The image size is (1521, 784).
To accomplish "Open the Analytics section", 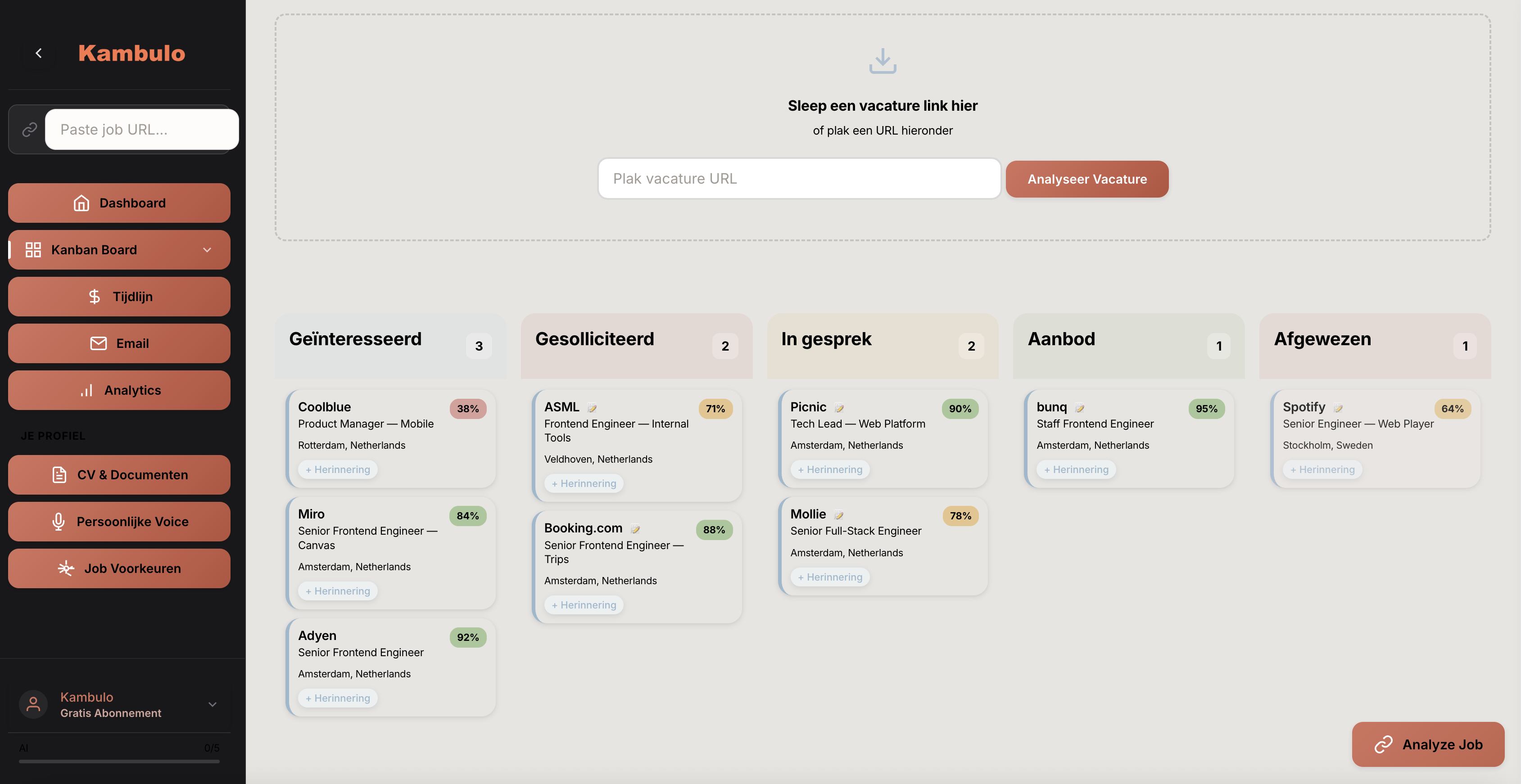I will [119, 390].
